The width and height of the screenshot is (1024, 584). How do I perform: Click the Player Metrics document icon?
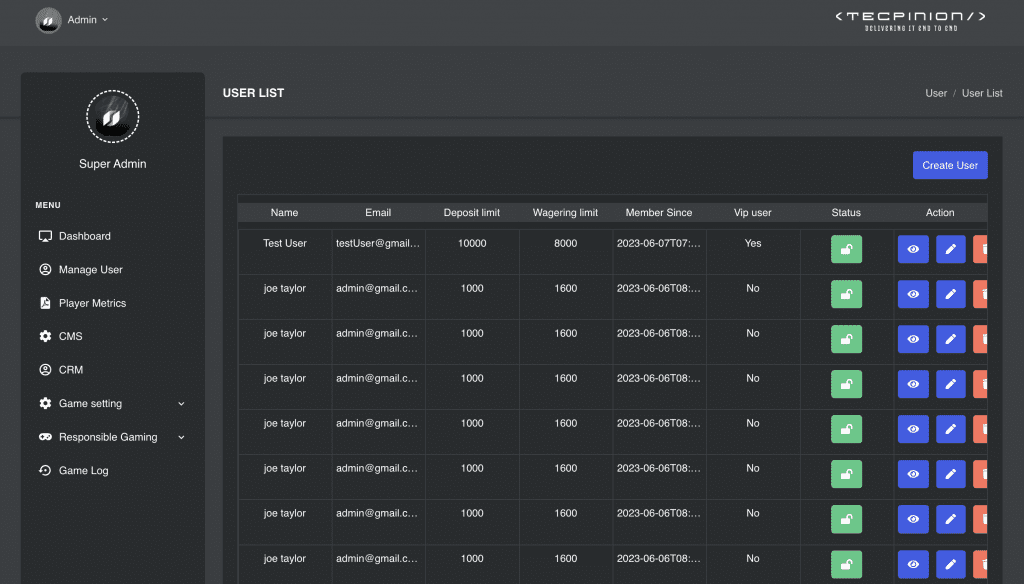45,303
